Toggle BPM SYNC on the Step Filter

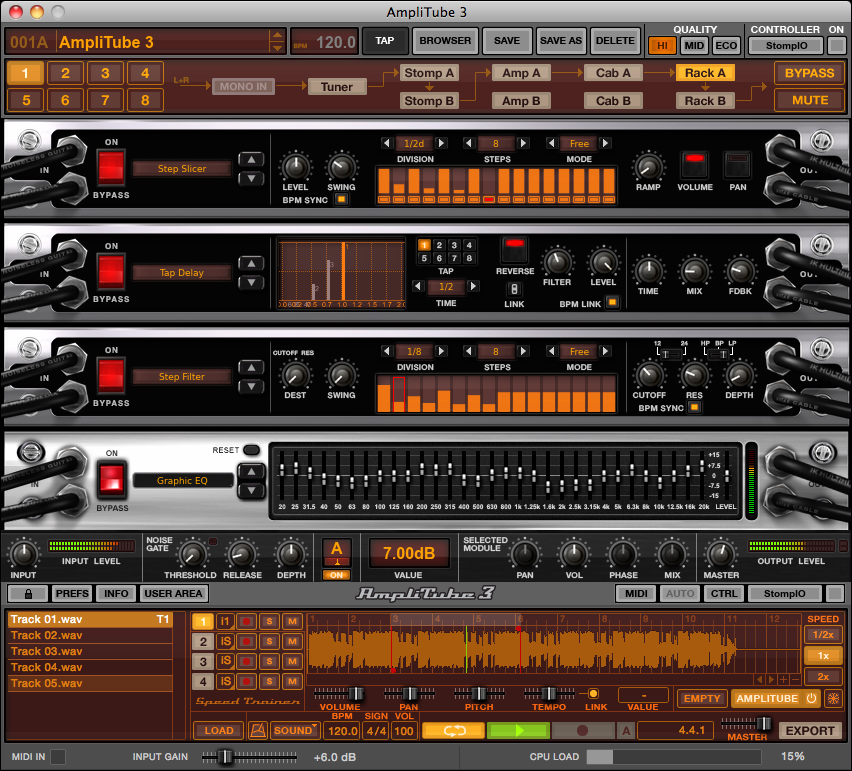pyautogui.click(x=694, y=407)
